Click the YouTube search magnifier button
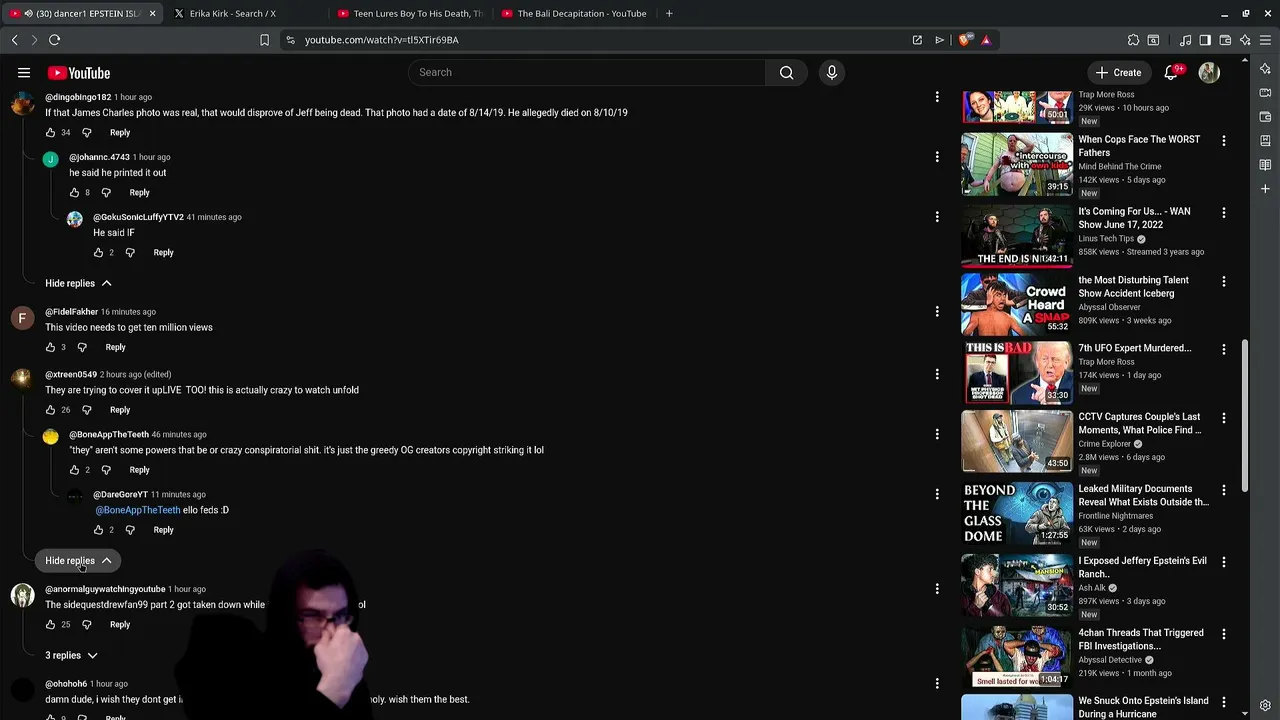This screenshot has width=1280, height=720. point(787,72)
